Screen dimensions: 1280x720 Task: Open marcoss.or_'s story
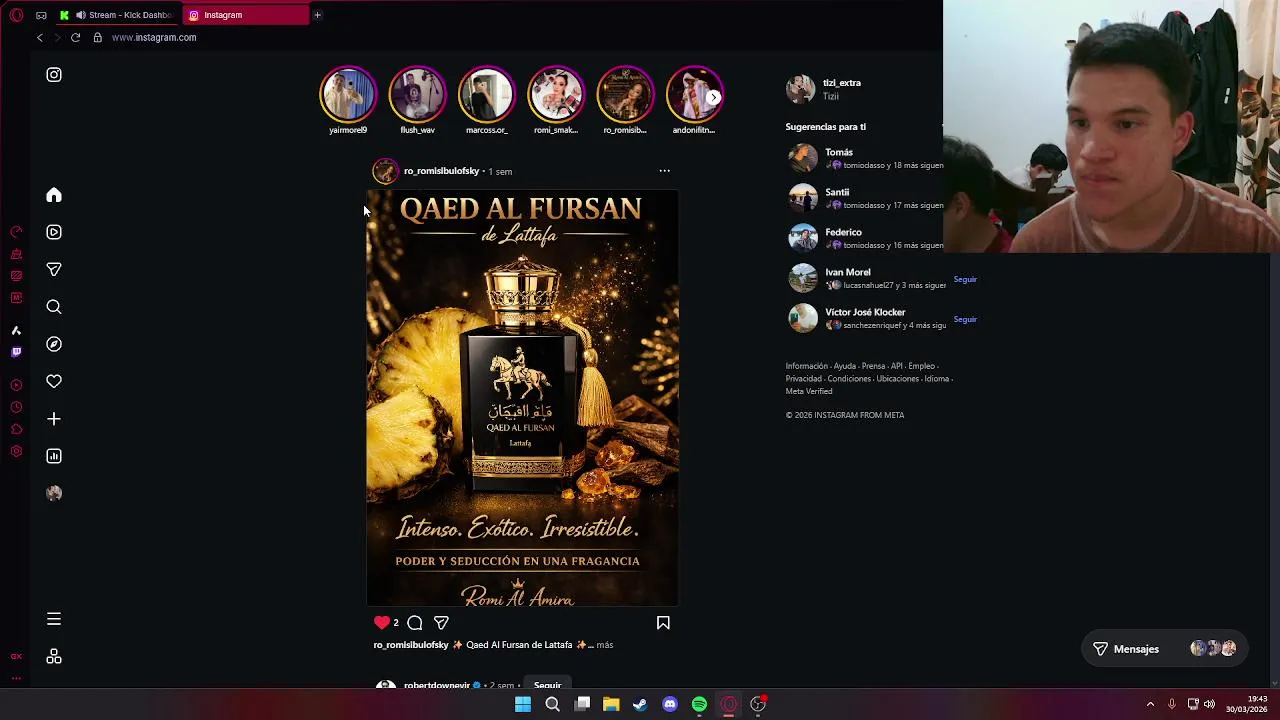click(x=486, y=95)
